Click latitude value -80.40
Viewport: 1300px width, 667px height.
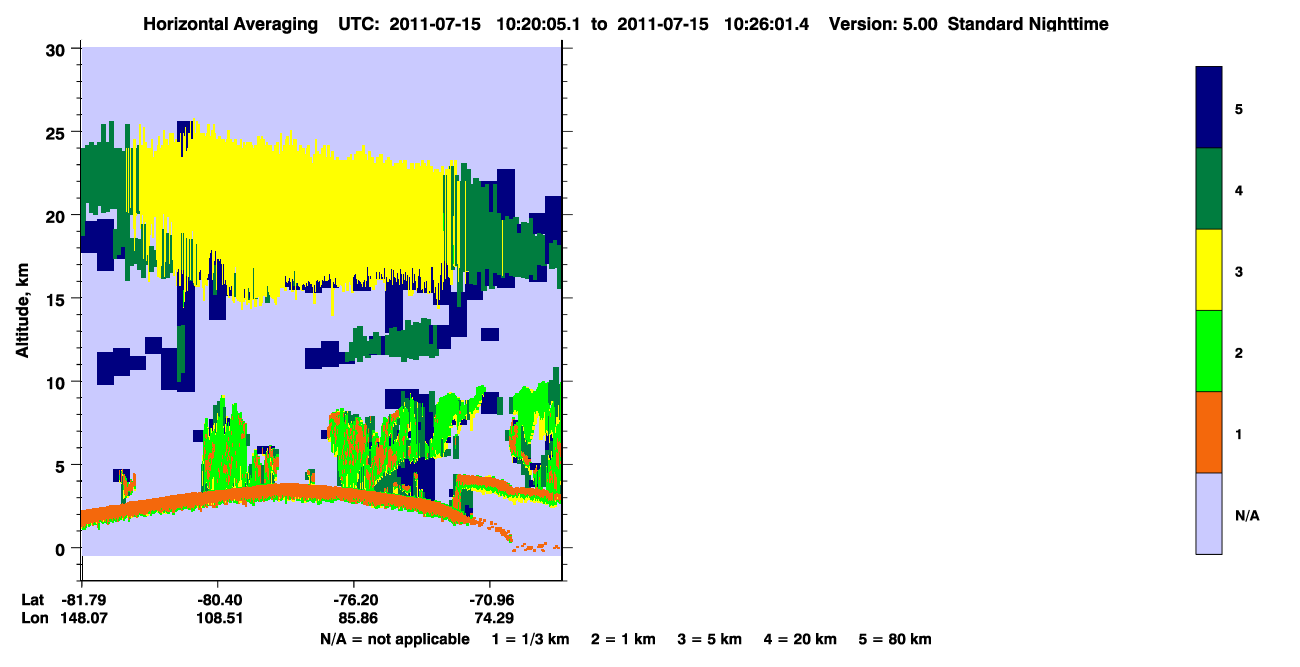tap(218, 600)
